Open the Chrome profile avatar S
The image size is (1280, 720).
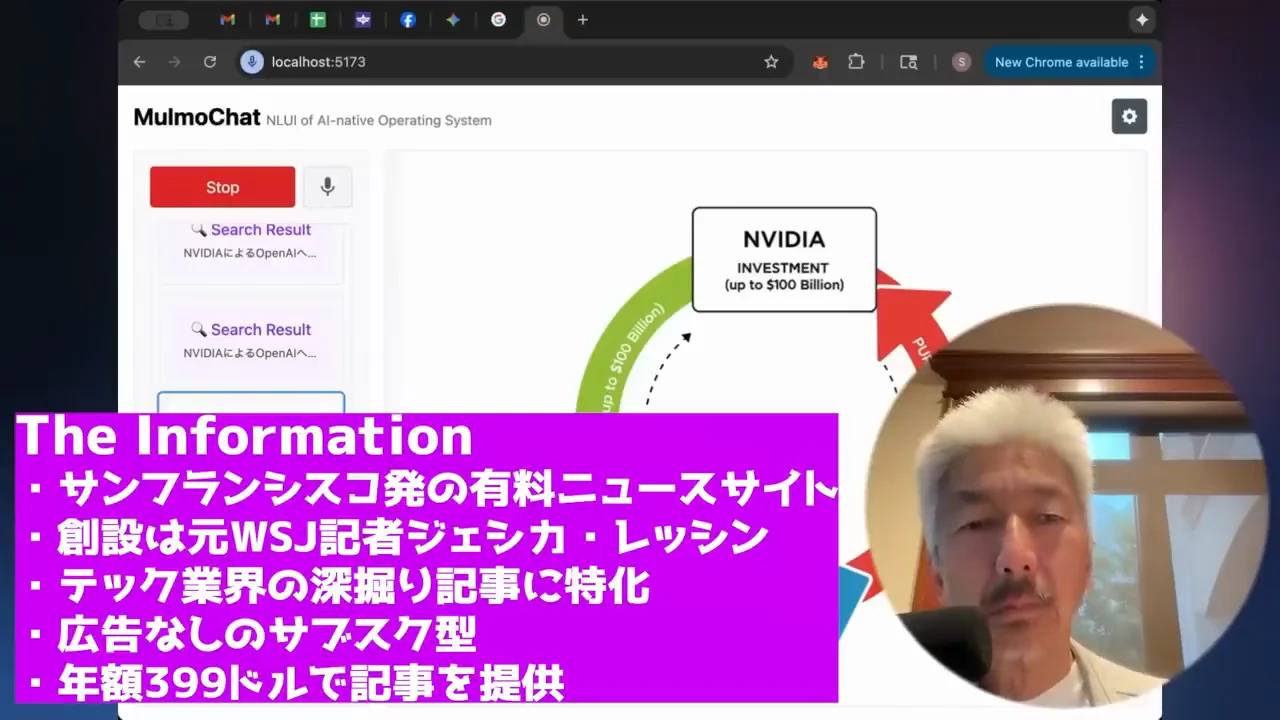(x=961, y=62)
